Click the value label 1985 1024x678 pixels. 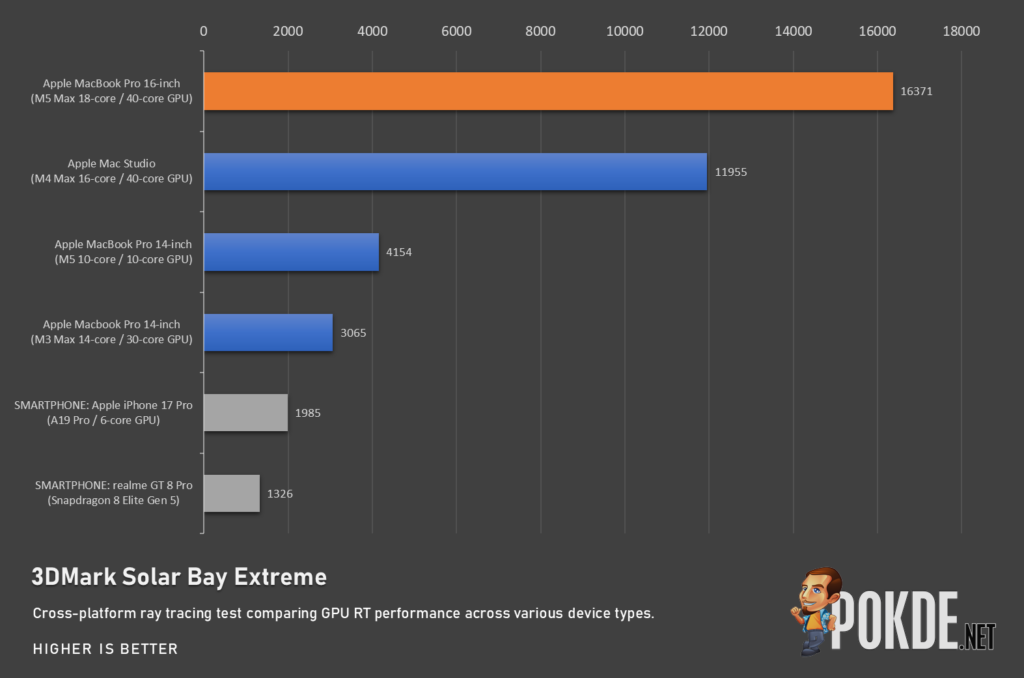point(308,413)
